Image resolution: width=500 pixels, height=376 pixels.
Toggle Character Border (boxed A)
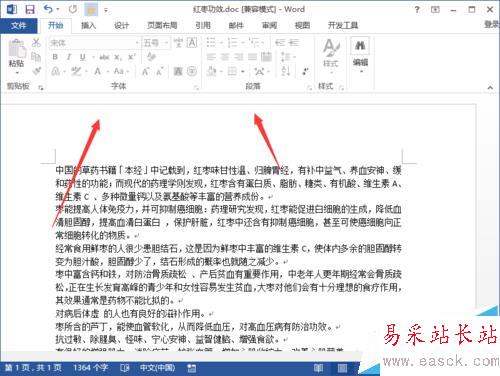click(192, 43)
